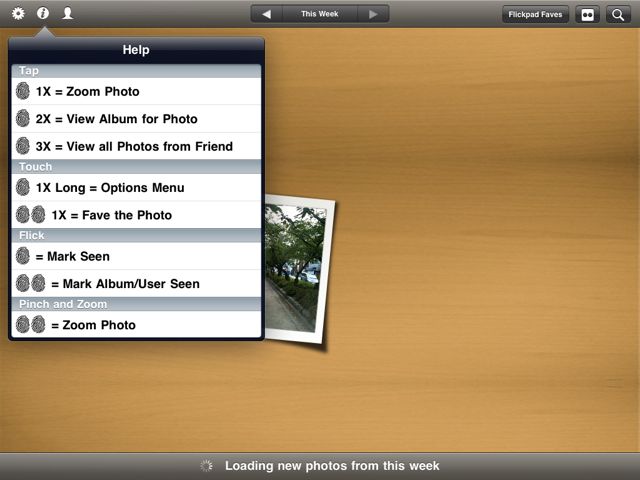Open search with magnifier icon
This screenshot has width=640, height=480.
point(618,15)
